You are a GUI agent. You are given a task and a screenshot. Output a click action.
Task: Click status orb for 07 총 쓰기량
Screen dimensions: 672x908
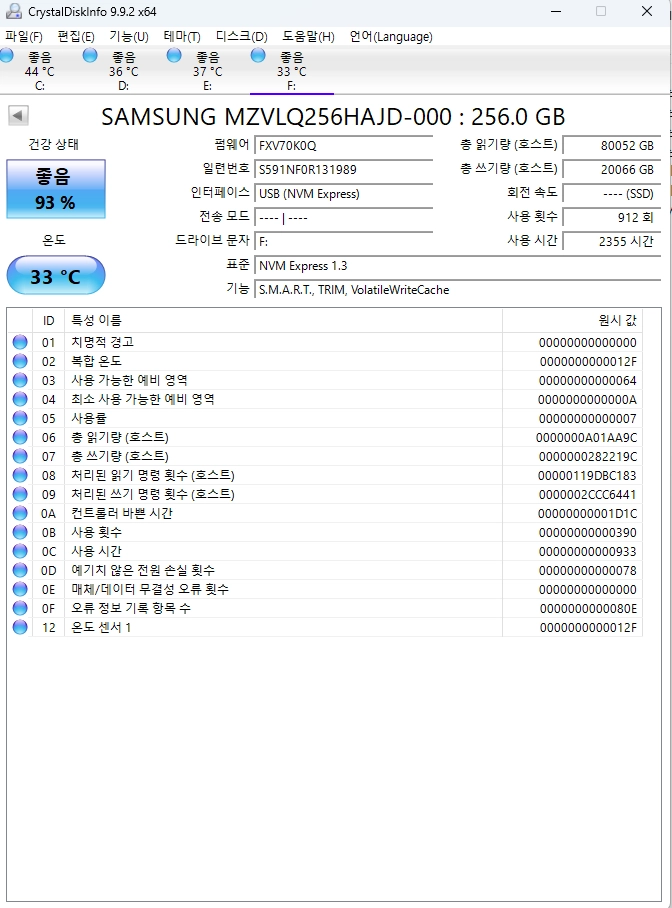point(20,456)
